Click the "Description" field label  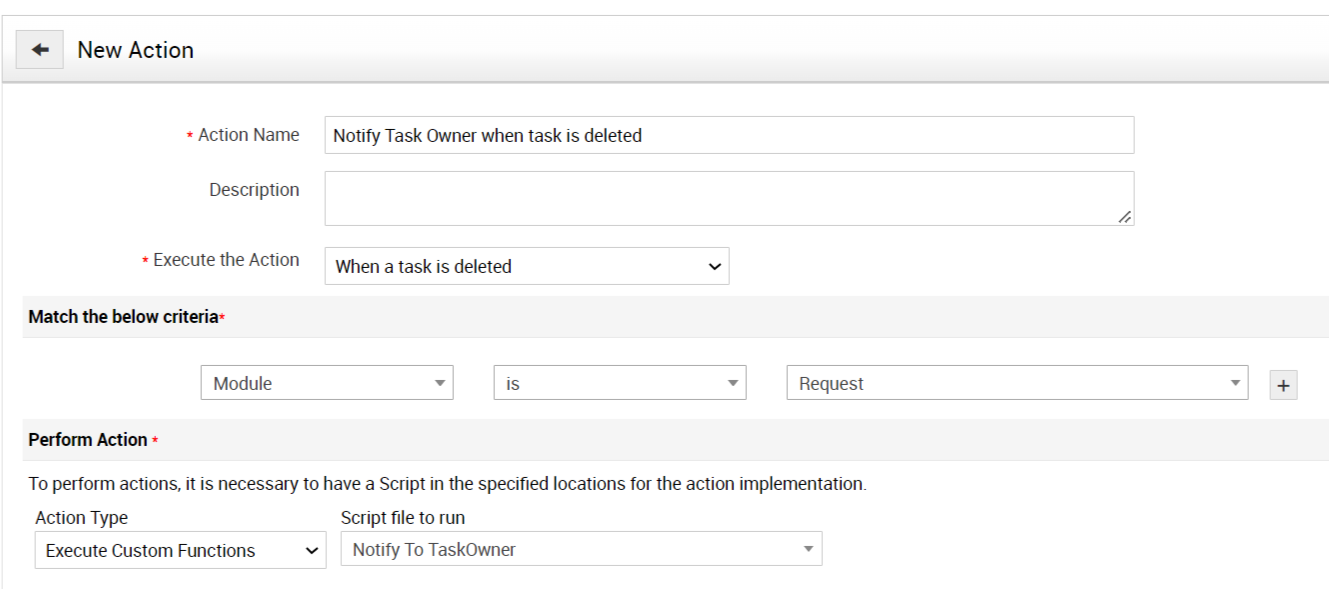coord(254,190)
